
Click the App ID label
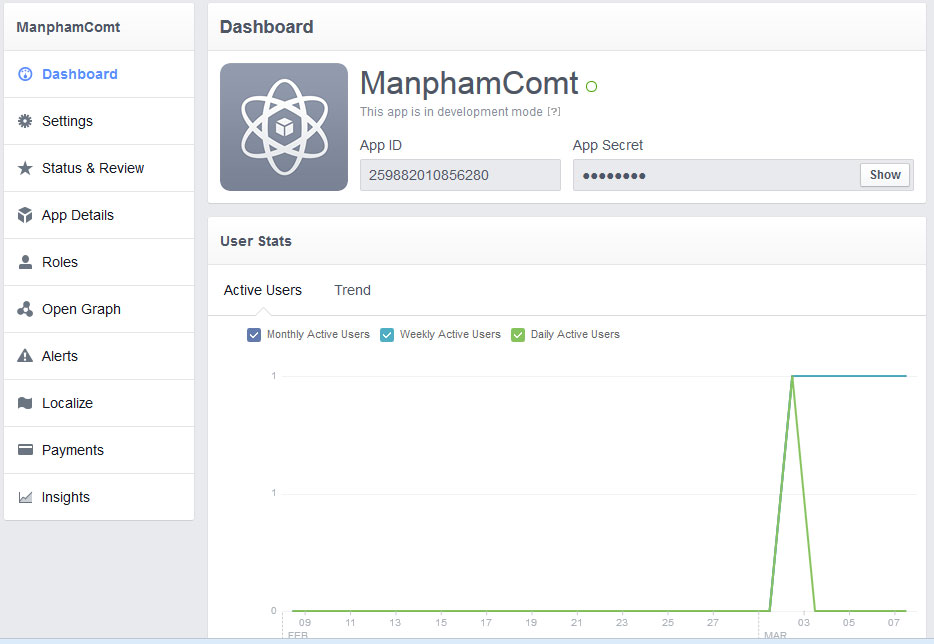tap(381, 145)
